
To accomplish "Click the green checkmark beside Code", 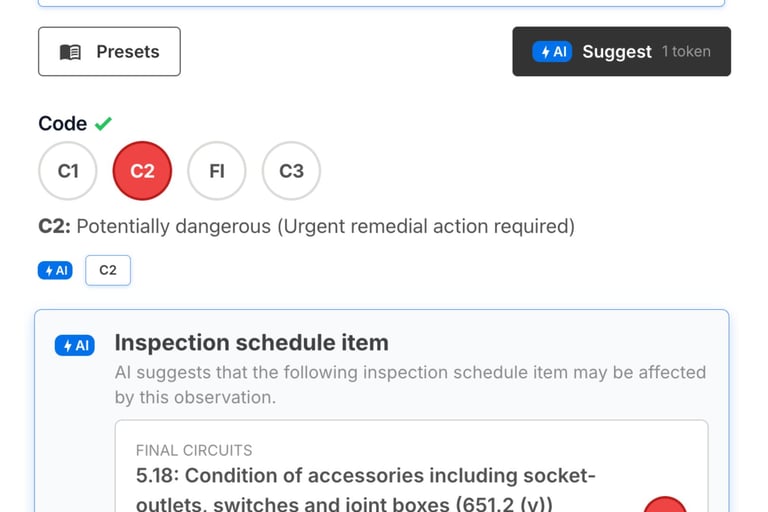I will click(103, 124).
